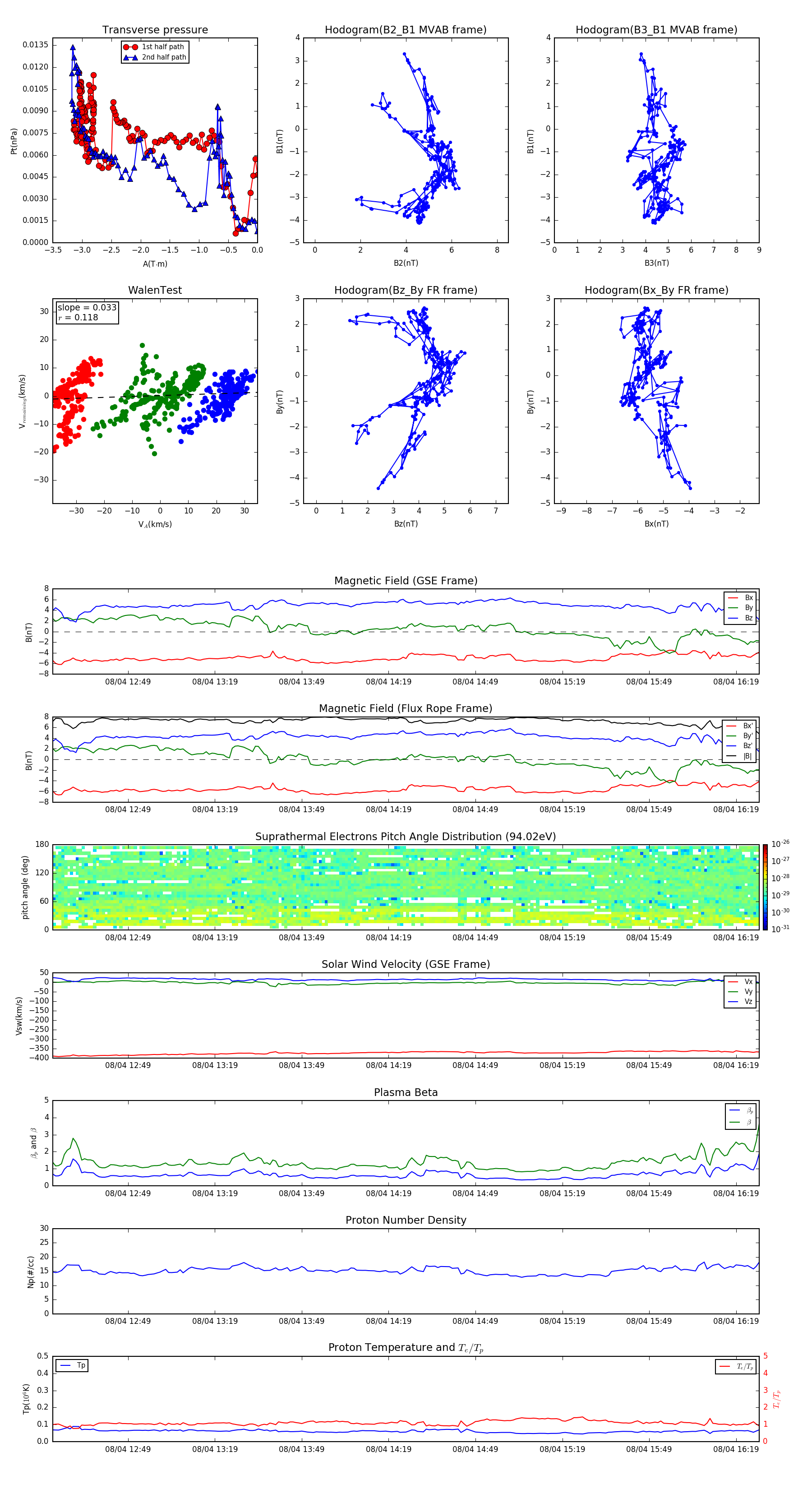Click the Proton Number Density title
The width and height of the screenshot is (812, 1489).
pyautogui.click(x=406, y=1220)
